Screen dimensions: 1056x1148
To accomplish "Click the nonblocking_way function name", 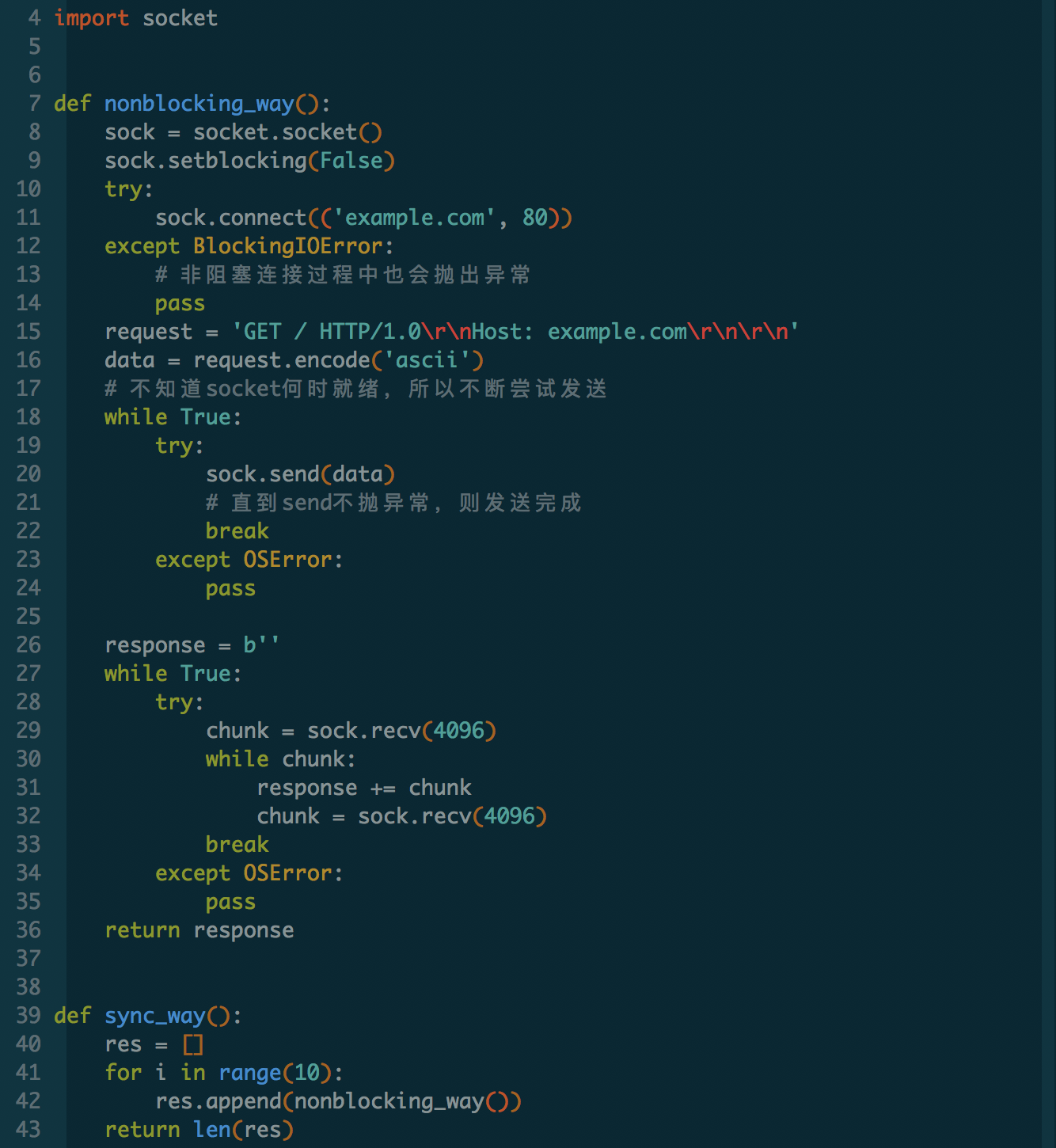I will 199,103.
